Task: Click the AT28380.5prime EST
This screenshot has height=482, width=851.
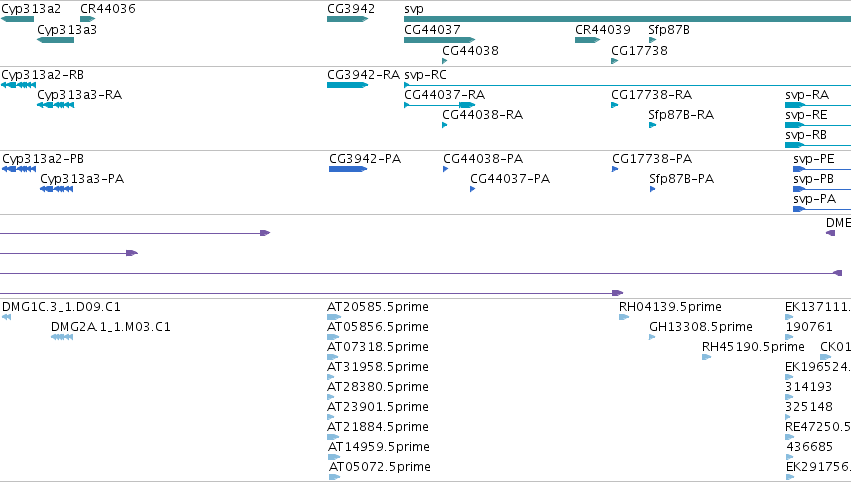Action: [x=331, y=397]
